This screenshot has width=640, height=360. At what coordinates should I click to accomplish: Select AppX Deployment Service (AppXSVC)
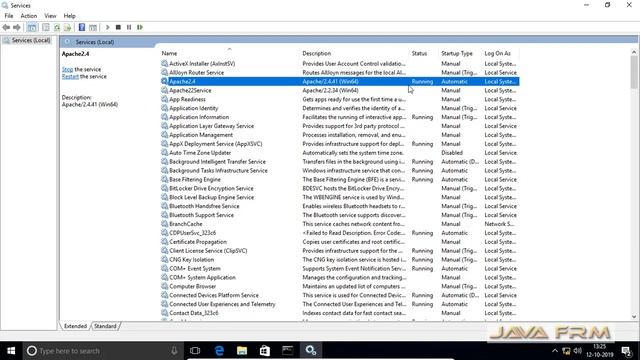(340, 144)
